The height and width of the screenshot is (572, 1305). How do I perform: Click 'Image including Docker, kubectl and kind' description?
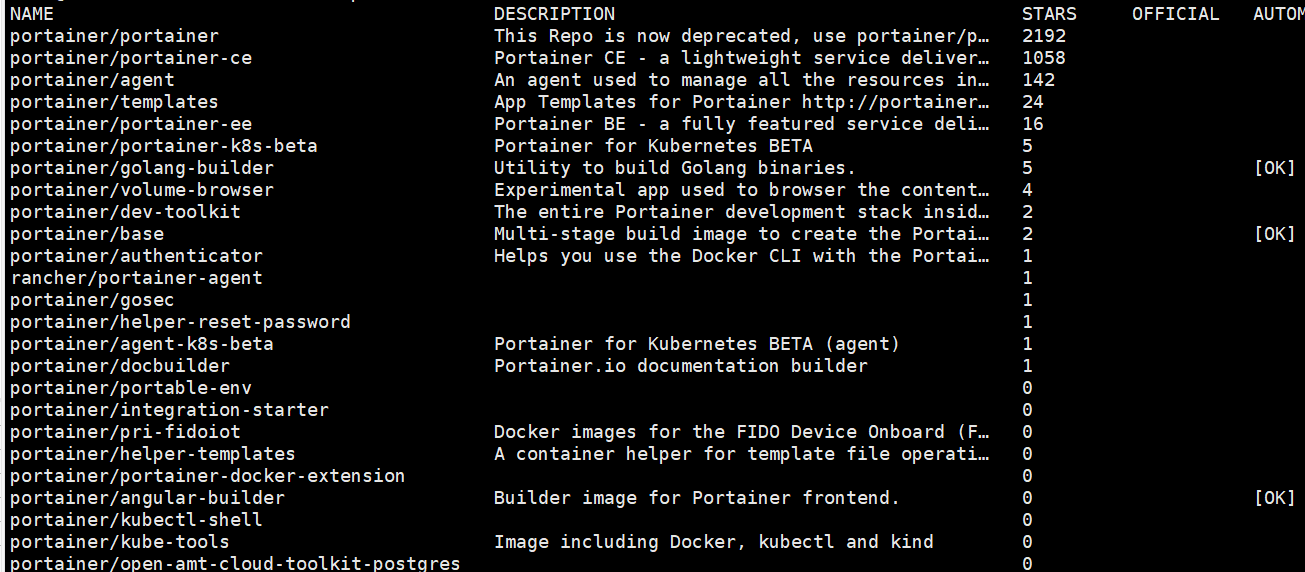pos(714,542)
